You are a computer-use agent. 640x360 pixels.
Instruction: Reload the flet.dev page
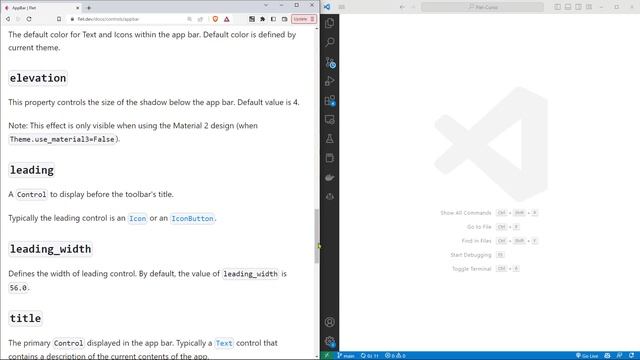pos(29,19)
